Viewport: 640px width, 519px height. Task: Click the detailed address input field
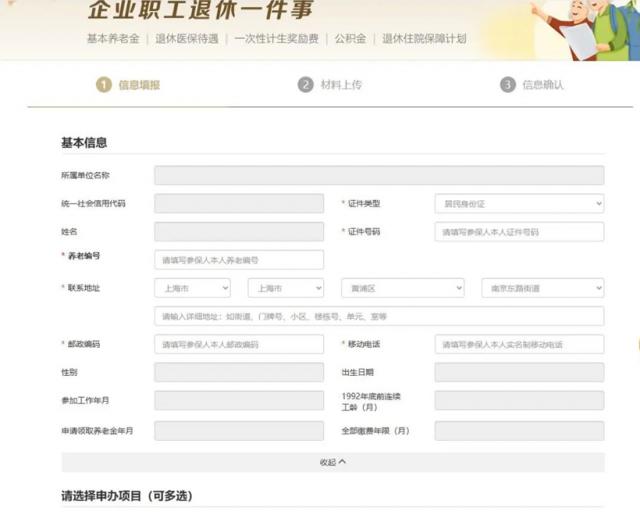pos(378,316)
